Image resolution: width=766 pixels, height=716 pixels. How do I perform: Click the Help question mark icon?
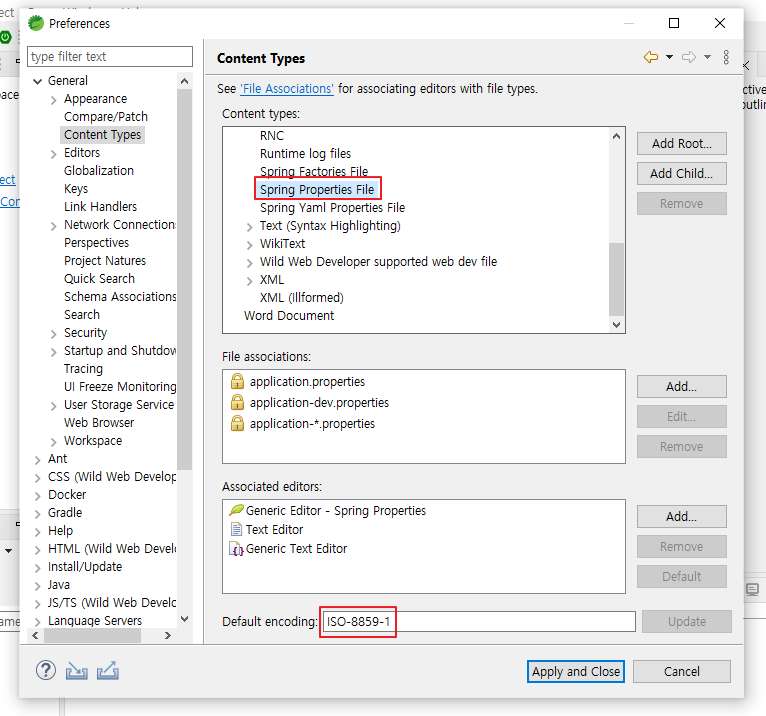46,671
